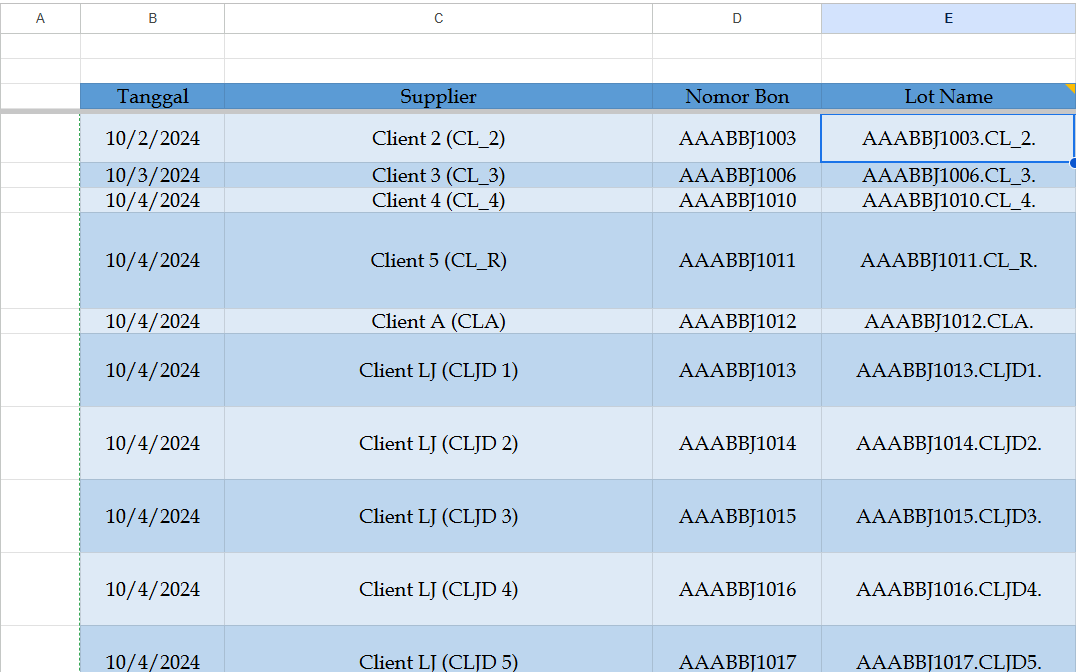Select lot cell AAABBJ1006.CL_3.
The image size is (1076, 672).
point(948,175)
